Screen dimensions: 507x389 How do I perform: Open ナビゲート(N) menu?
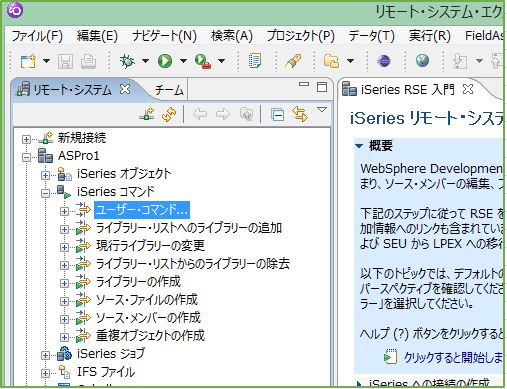[164, 36]
